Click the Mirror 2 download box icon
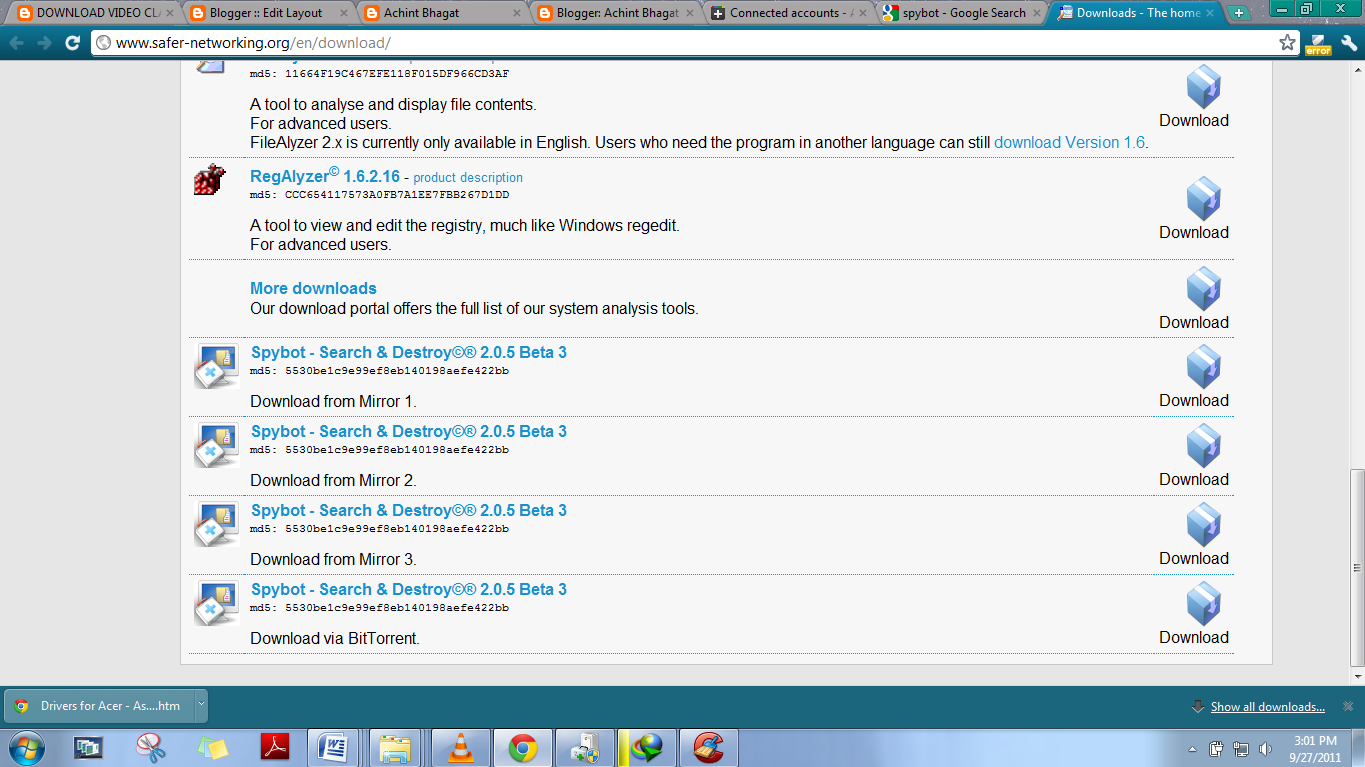 tap(1203, 446)
